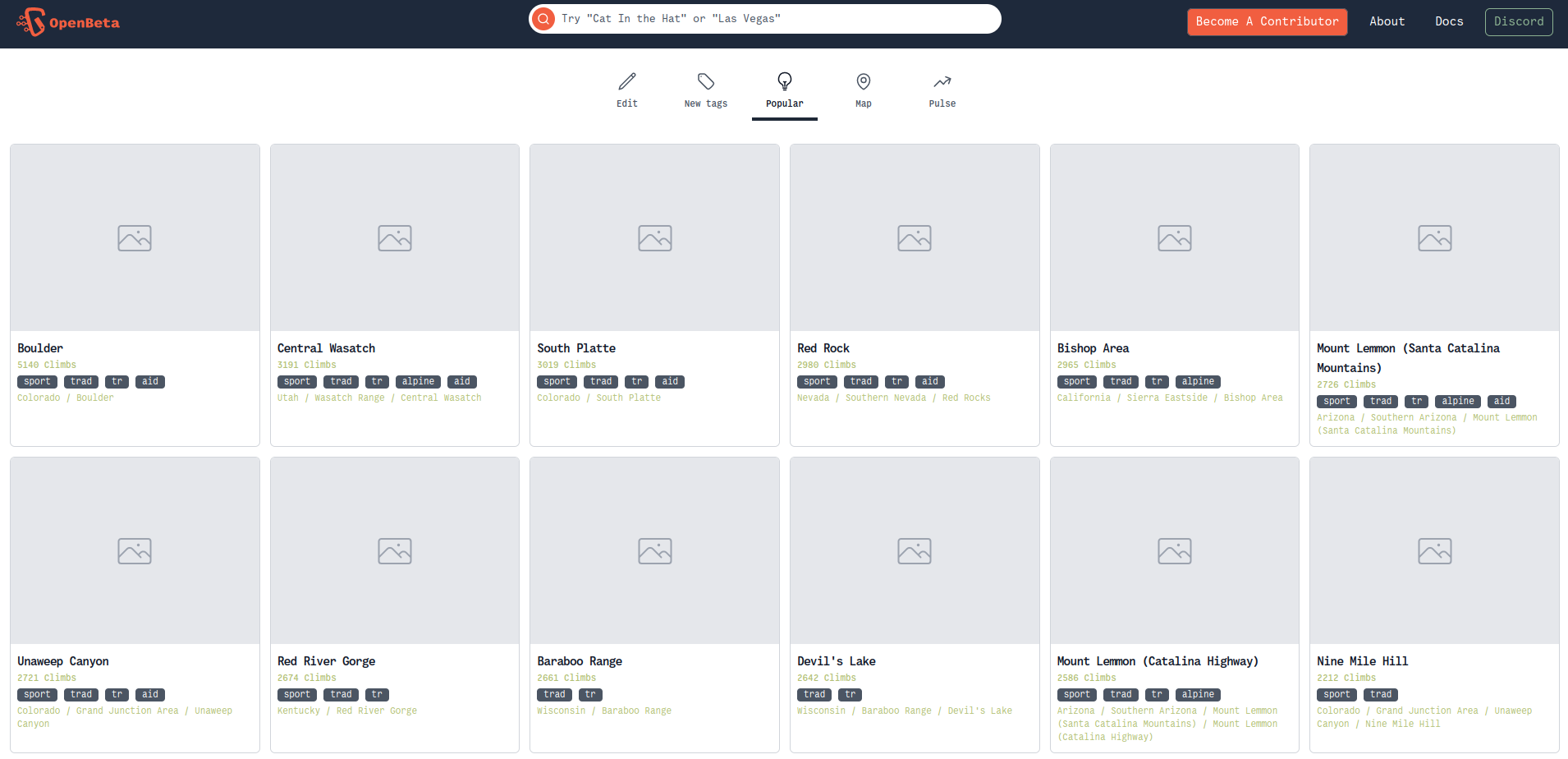This screenshot has height=759, width=1568.
Task: Follow the Wasatch Range breadcrumb link
Action: coord(349,398)
